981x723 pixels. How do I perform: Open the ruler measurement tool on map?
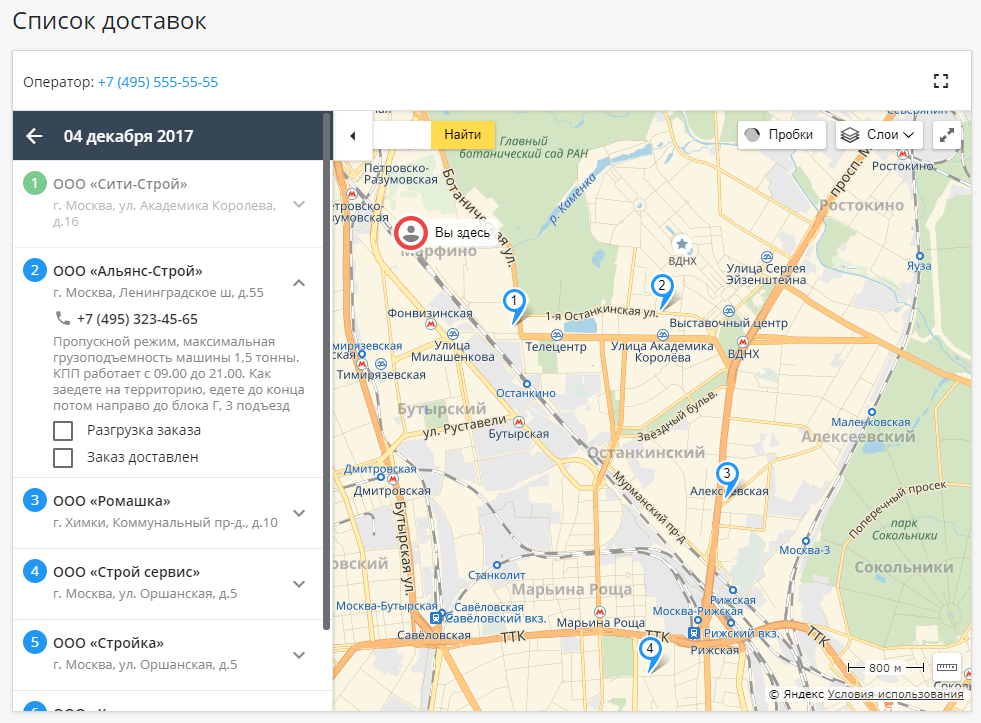click(x=946, y=667)
